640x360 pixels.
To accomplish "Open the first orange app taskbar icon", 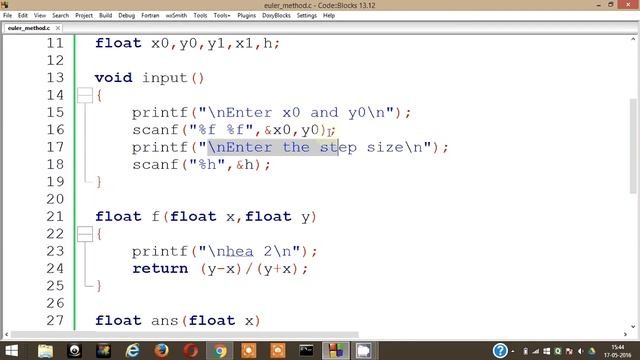I will coord(249,351).
